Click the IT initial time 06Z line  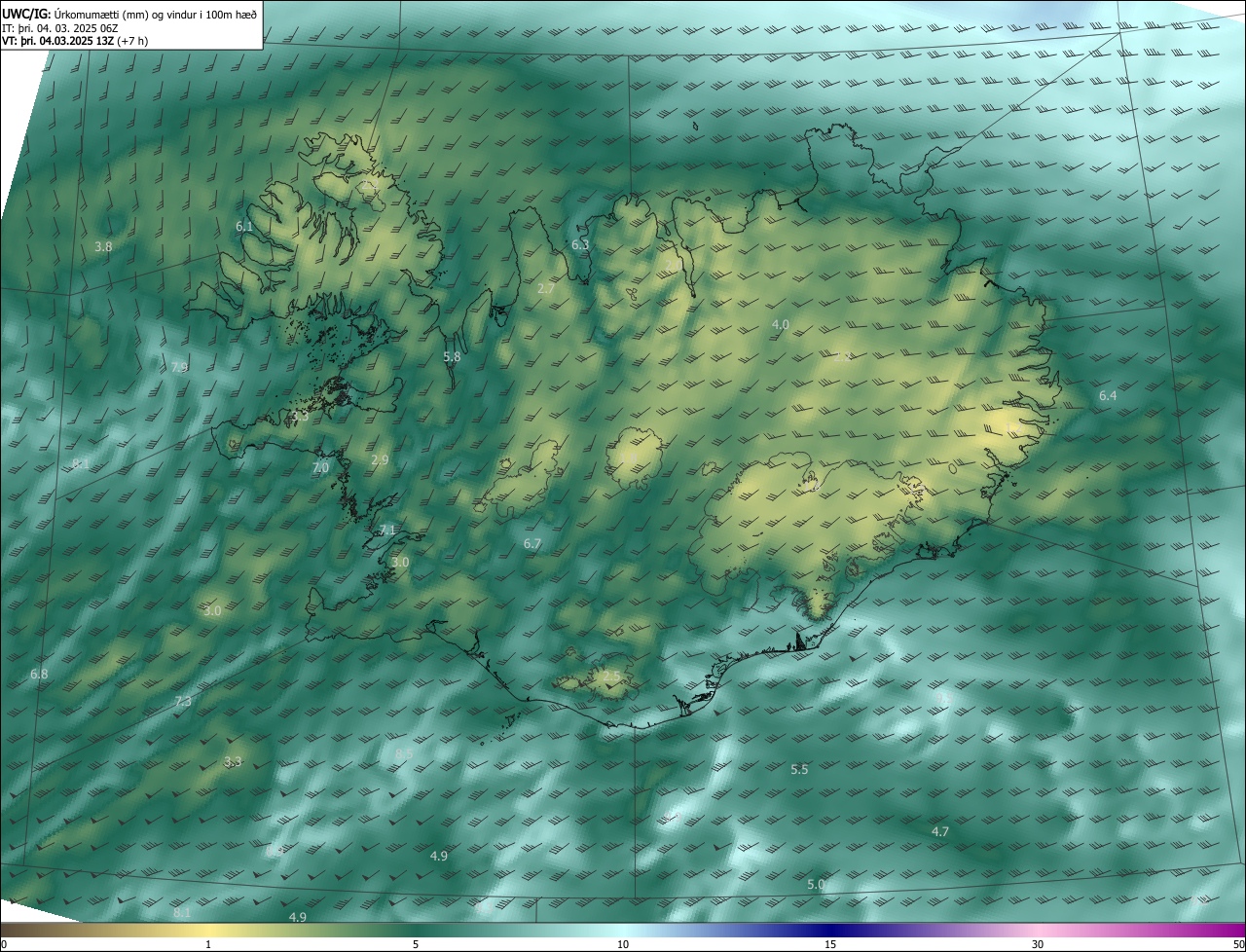click(60, 27)
